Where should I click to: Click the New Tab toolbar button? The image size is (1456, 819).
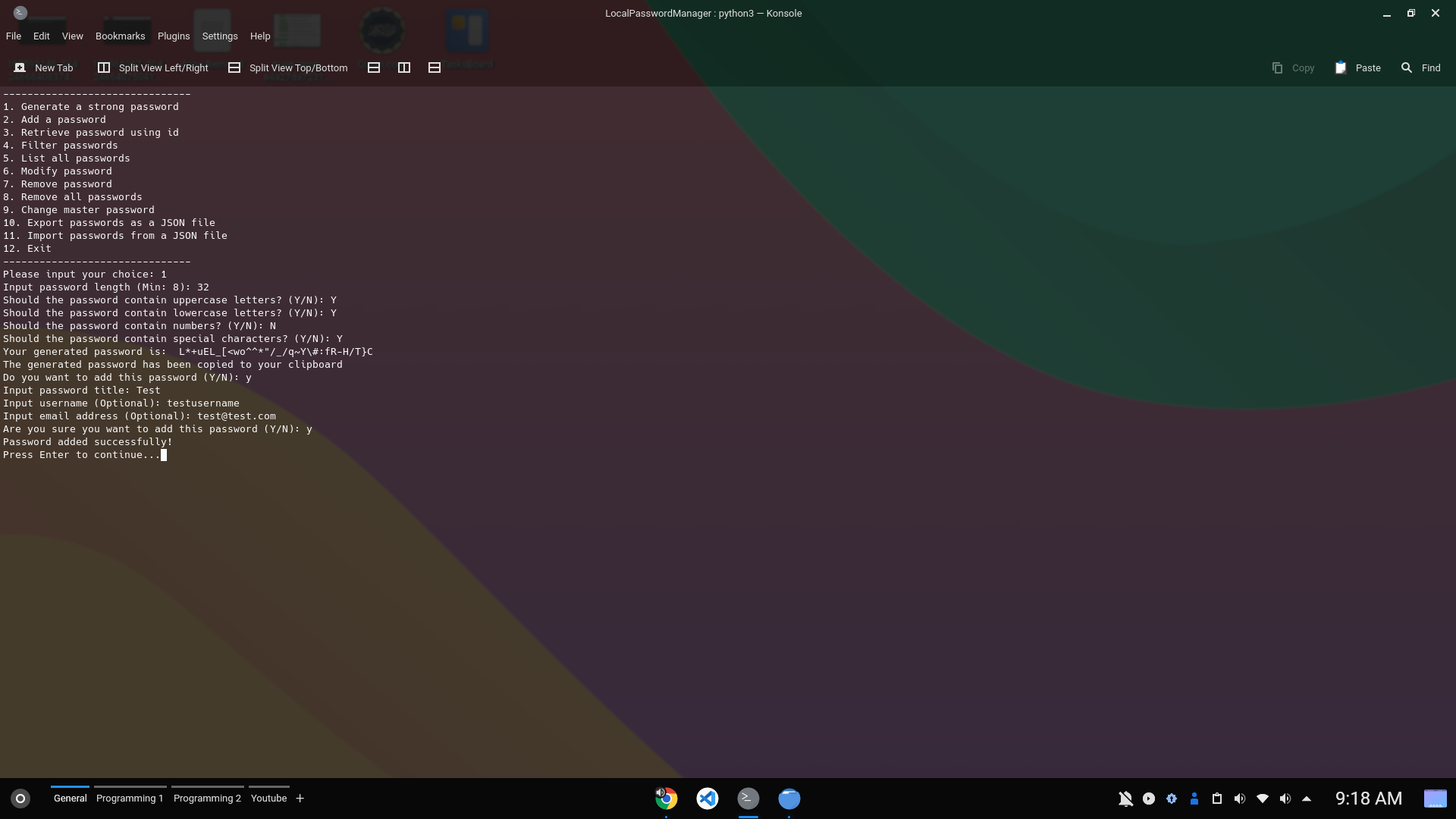pos(44,67)
